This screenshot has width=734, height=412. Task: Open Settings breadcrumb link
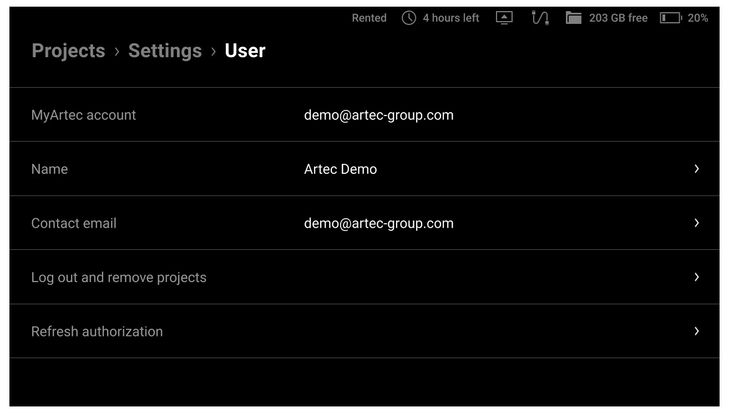coord(165,51)
